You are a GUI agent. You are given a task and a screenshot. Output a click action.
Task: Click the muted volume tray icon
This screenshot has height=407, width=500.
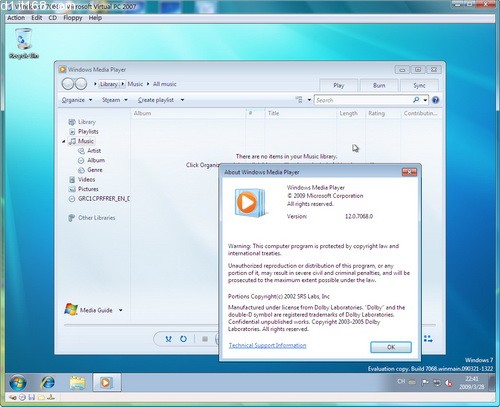tap(449, 383)
